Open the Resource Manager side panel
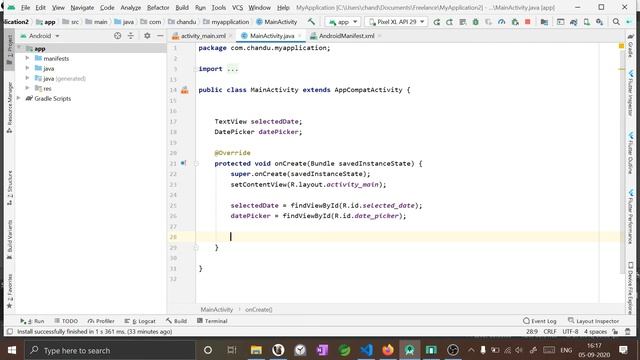The width and height of the screenshot is (640, 360). point(9,107)
